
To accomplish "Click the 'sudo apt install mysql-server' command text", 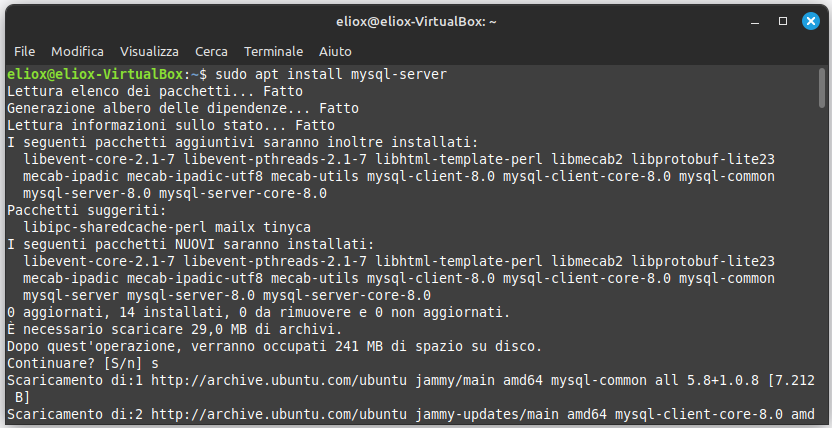I will pos(330,74).
